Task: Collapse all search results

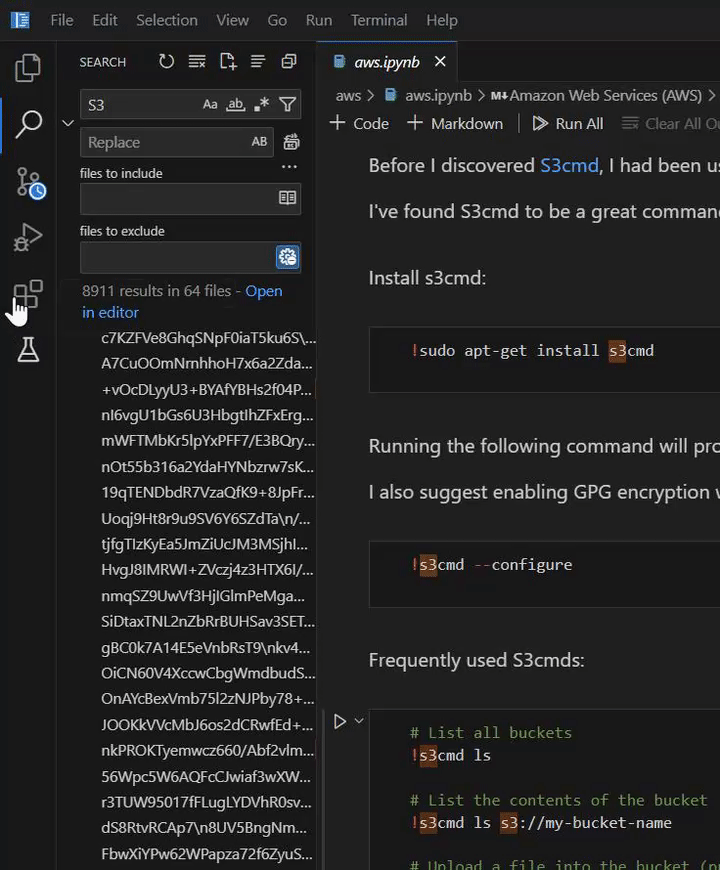Action: (x=258, y=61)
